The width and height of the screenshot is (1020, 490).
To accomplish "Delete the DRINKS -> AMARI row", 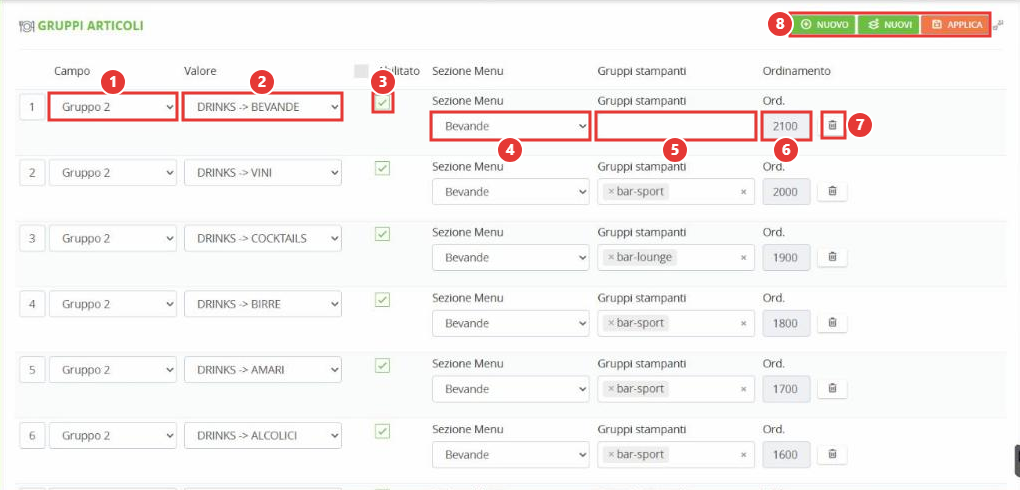I will [x=832, y=388].
